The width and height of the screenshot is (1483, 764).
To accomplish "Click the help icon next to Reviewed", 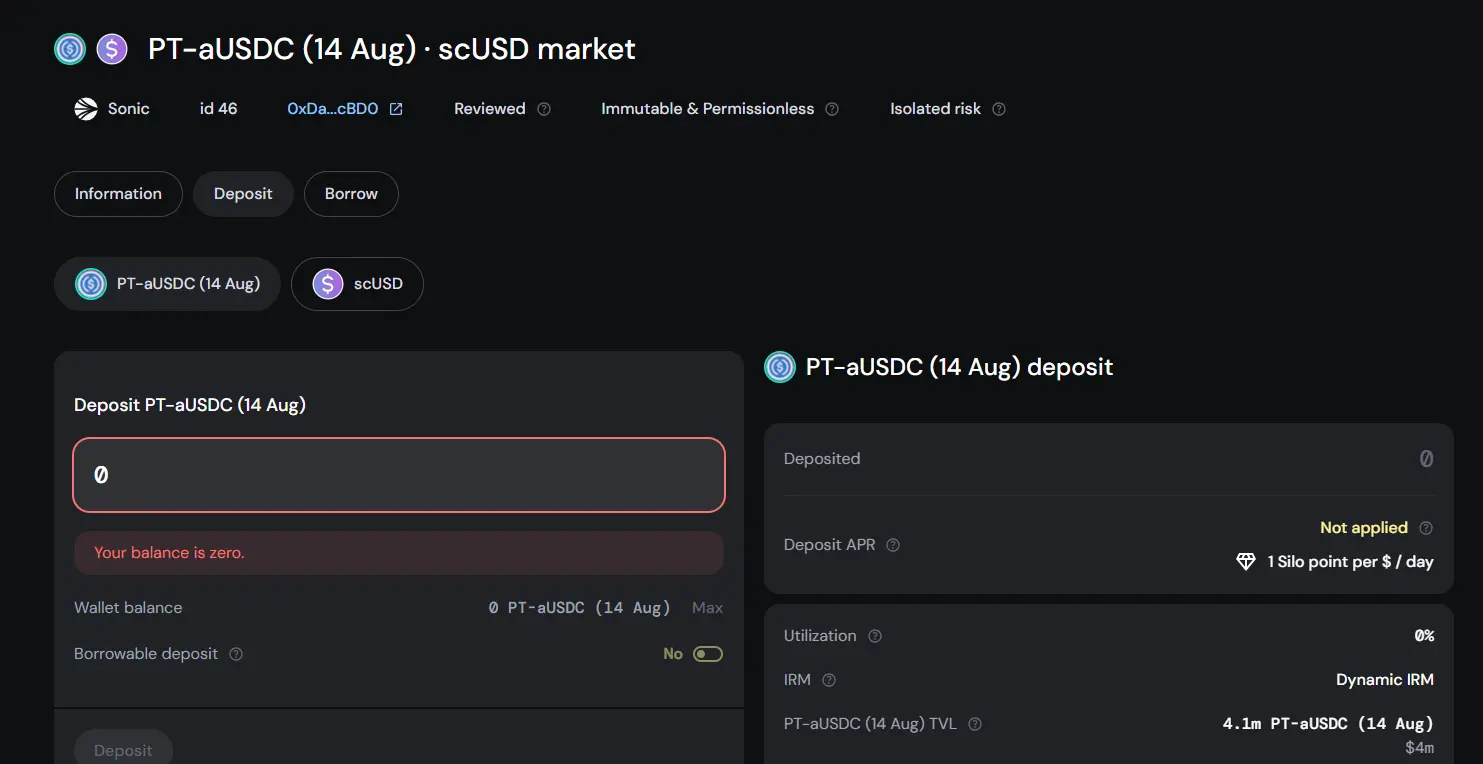I will (544, 109).
